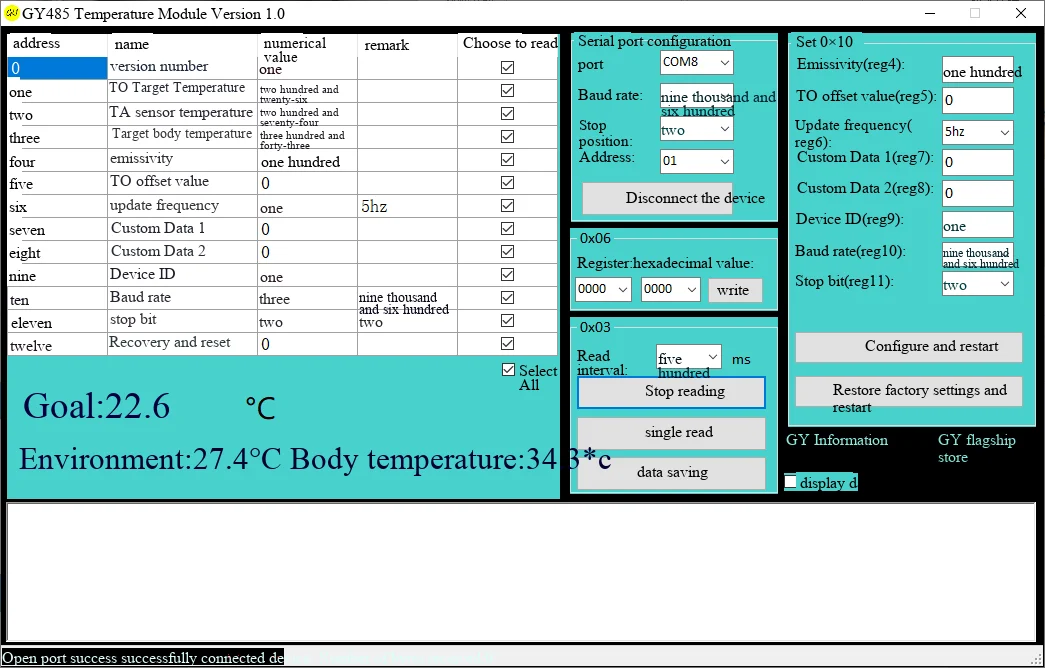Toggle Custom Data 1 row checkbox
1045x668 pixels.
[x=507, y=229]
